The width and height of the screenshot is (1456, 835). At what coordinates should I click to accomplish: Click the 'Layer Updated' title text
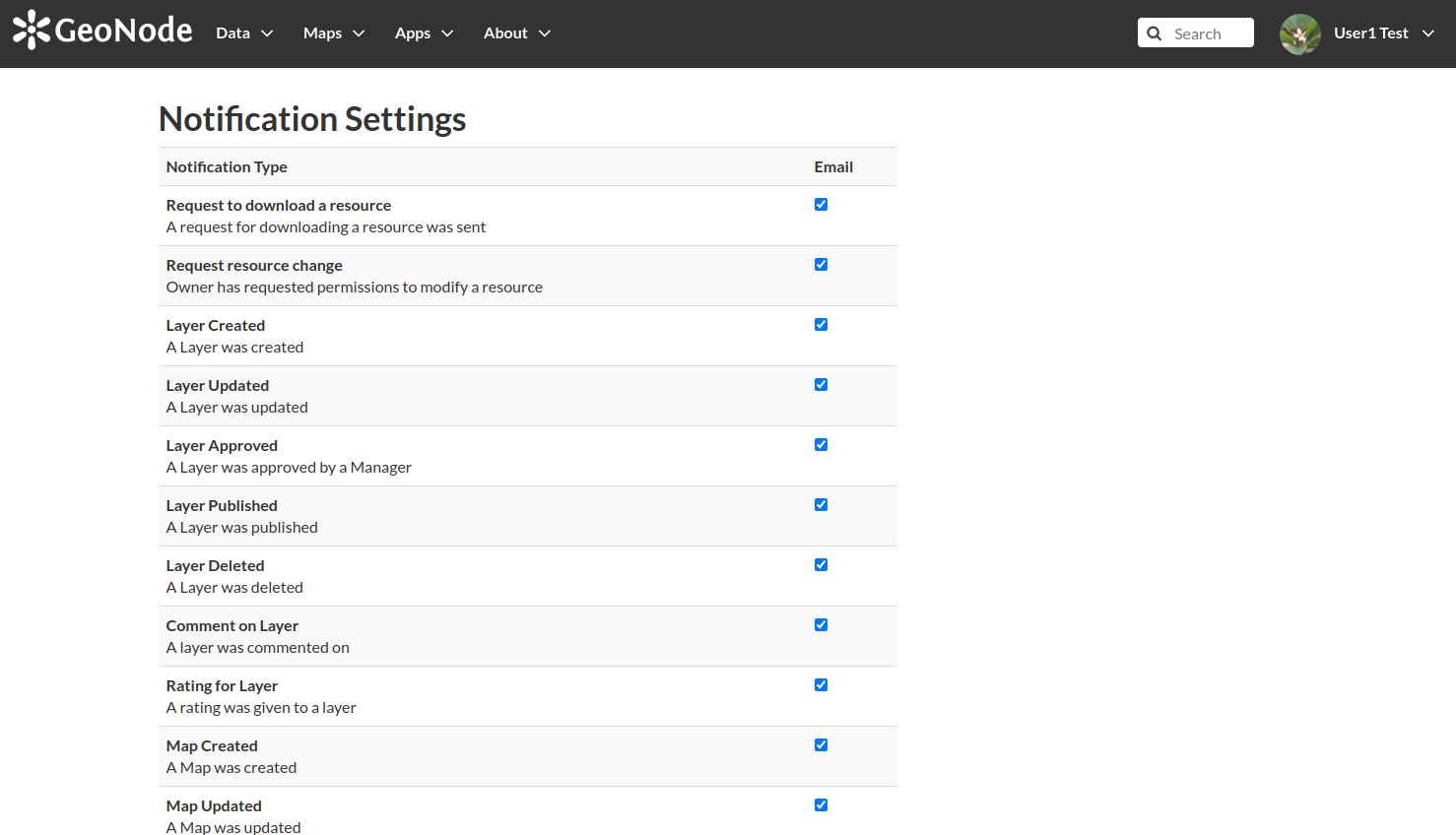(218, 386)
